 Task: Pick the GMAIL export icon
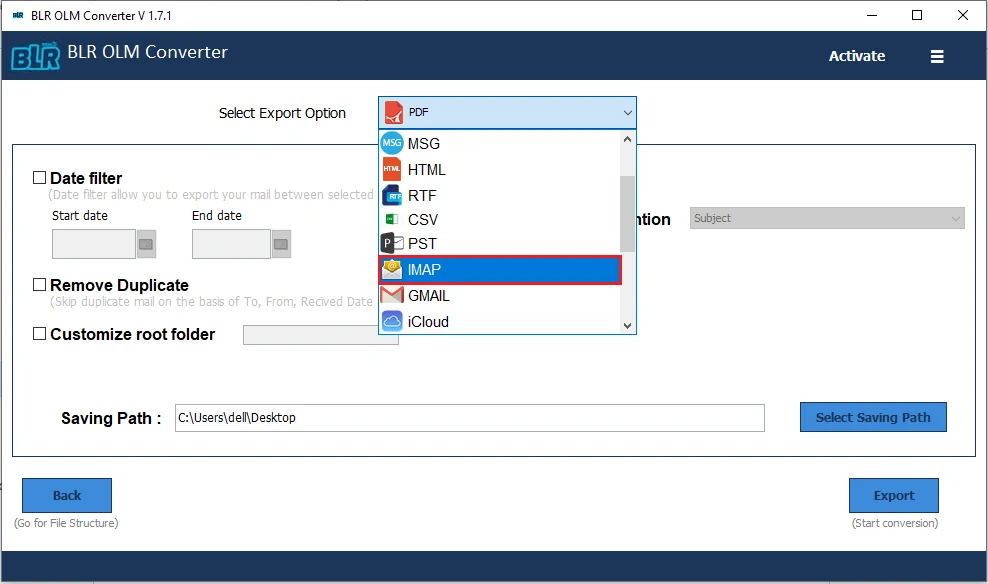pos(392,295)
